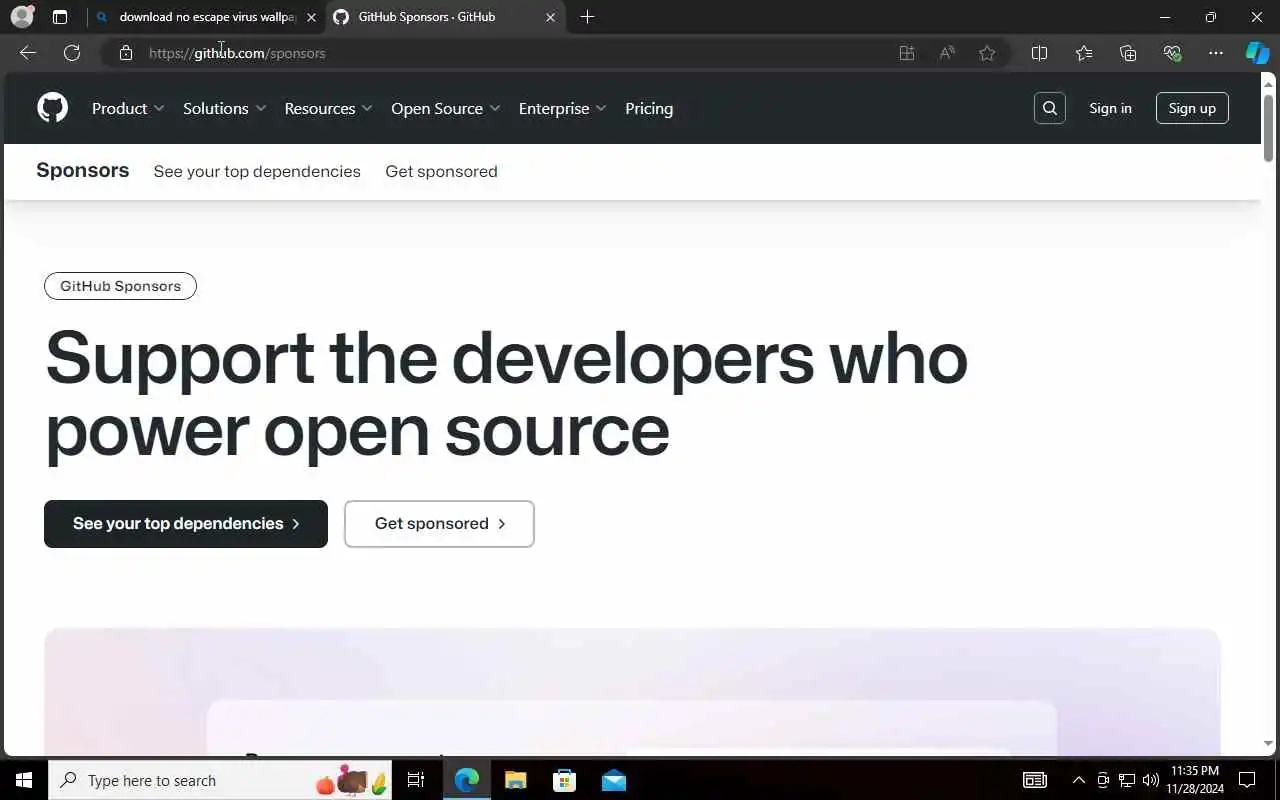
Task: Open Microsoft Store from the taskbar
Action: coord(565,780)
